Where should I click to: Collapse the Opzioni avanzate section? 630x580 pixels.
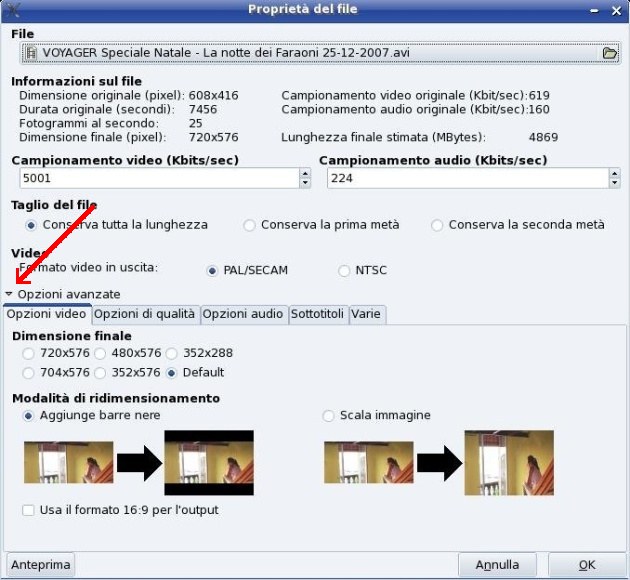10,294
